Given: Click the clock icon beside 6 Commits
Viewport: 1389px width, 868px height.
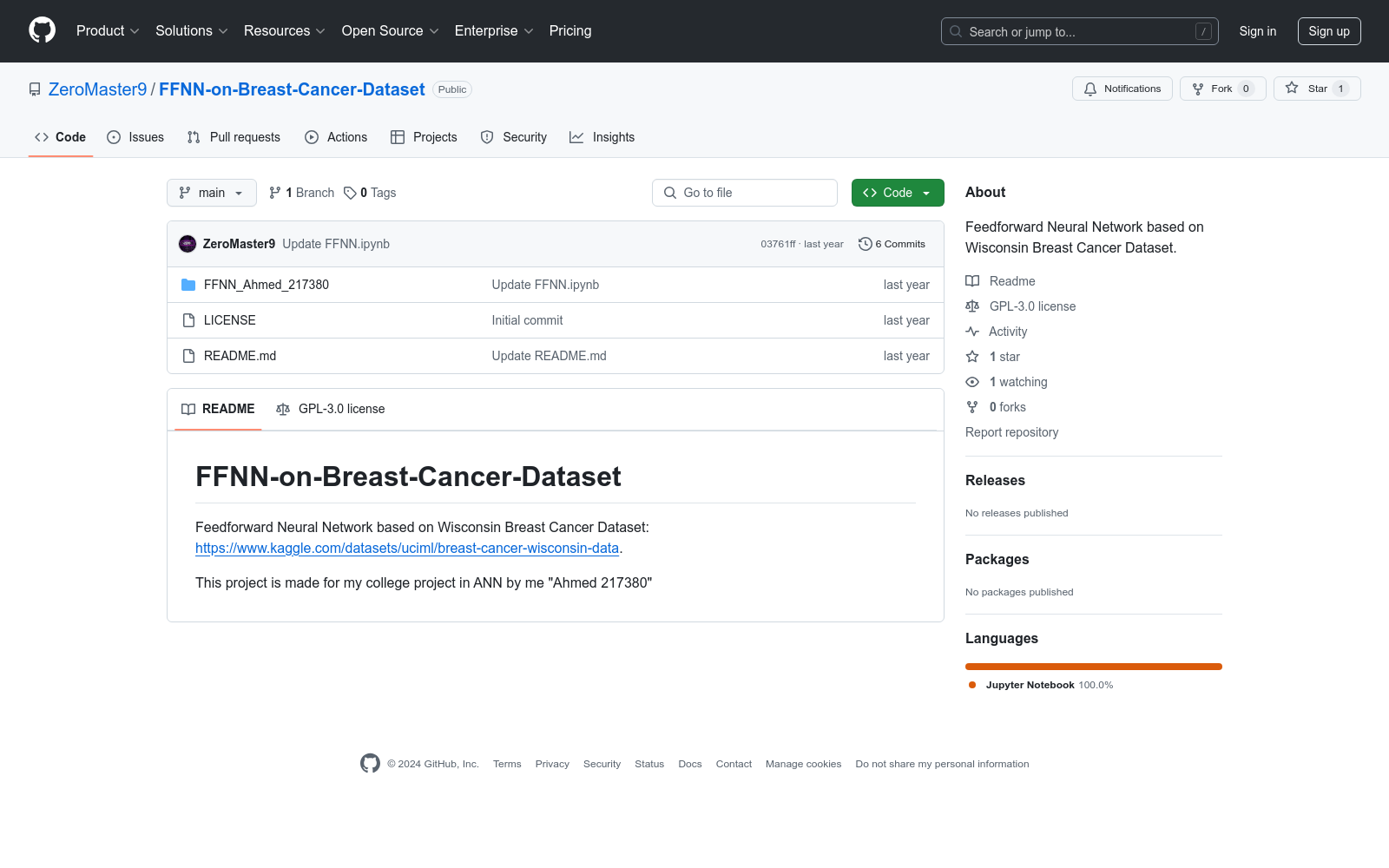Looking at the screenshot, I should coord(865,244).
